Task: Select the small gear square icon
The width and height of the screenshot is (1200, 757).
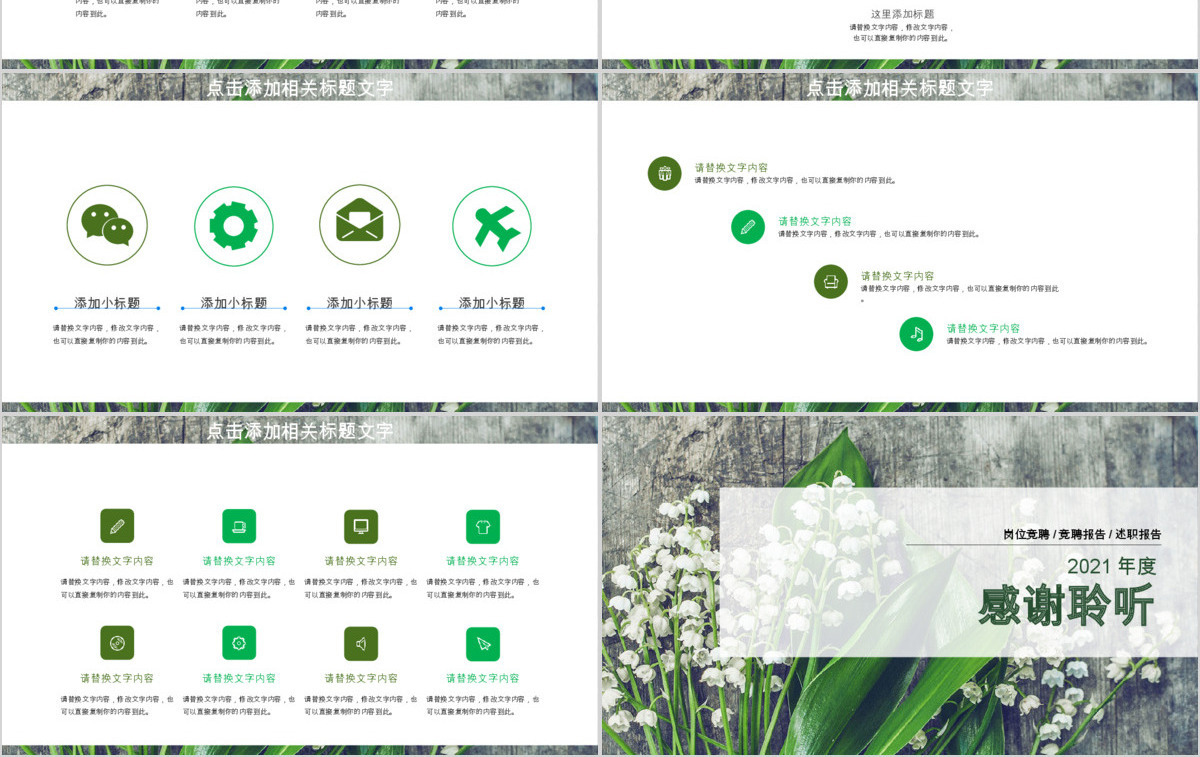Action: (239, 643)
